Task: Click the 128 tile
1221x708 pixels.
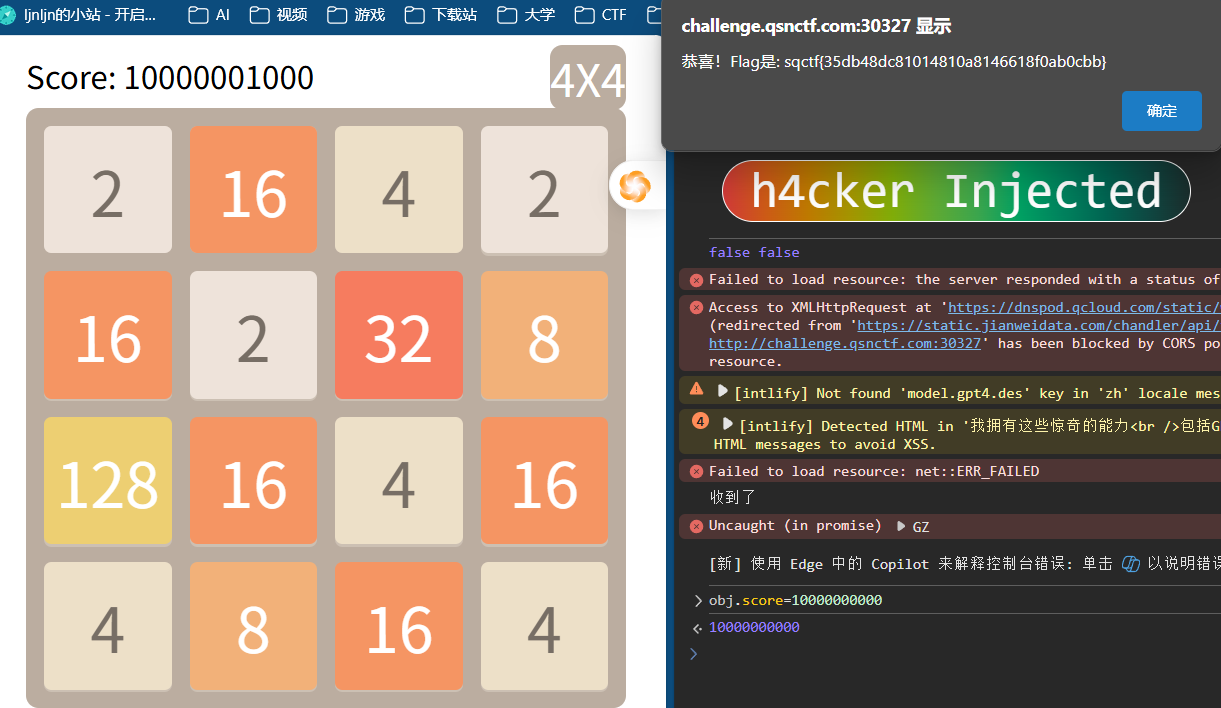Action: 108,482
